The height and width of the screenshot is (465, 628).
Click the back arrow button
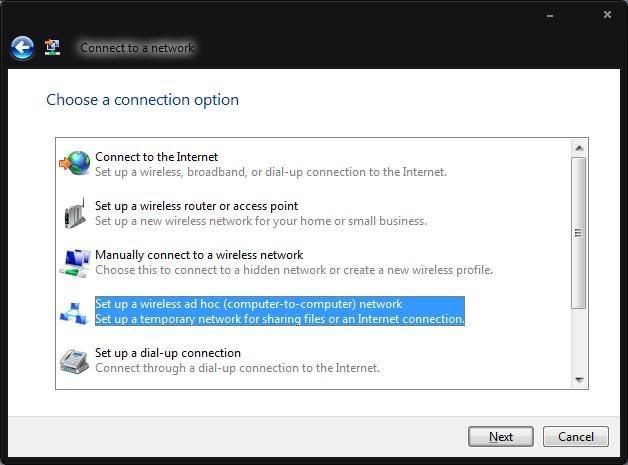point(22,47)
